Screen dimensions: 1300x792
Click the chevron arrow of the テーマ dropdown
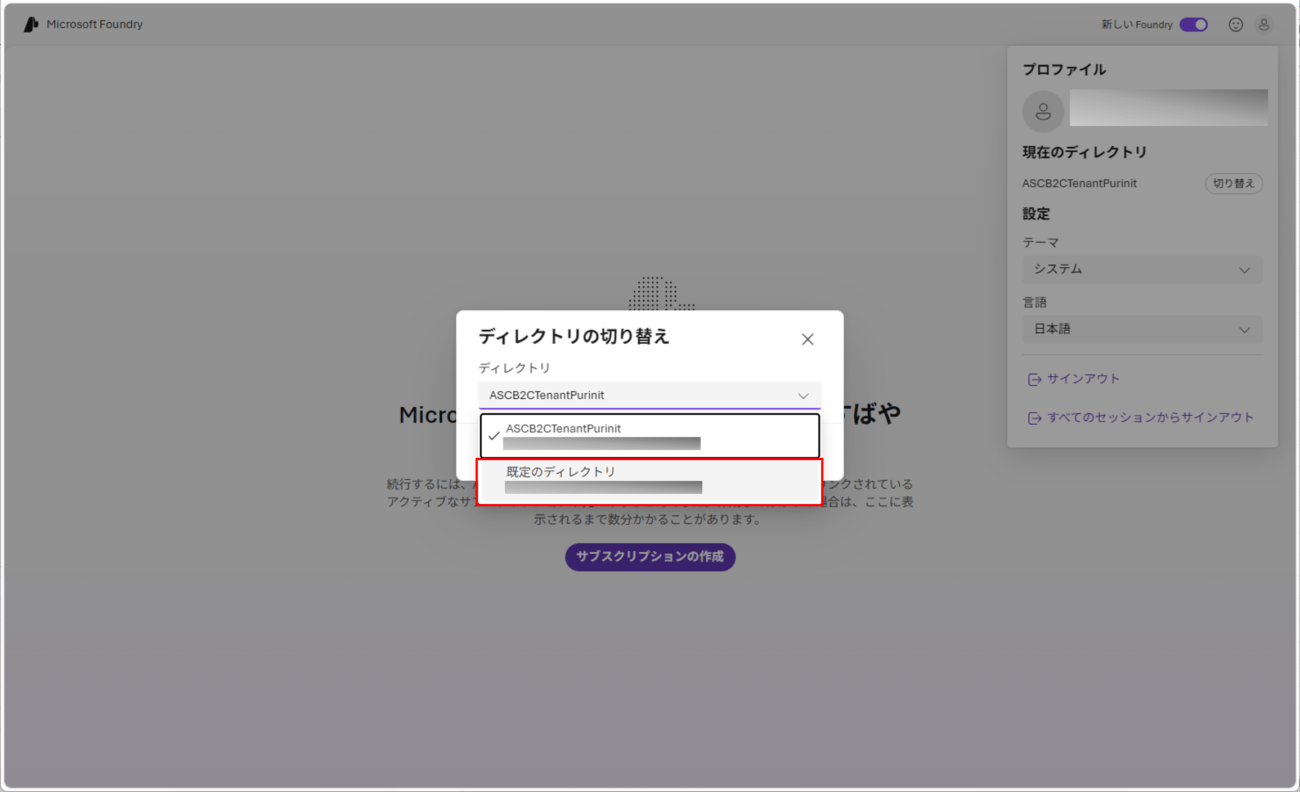point(1245,270)
